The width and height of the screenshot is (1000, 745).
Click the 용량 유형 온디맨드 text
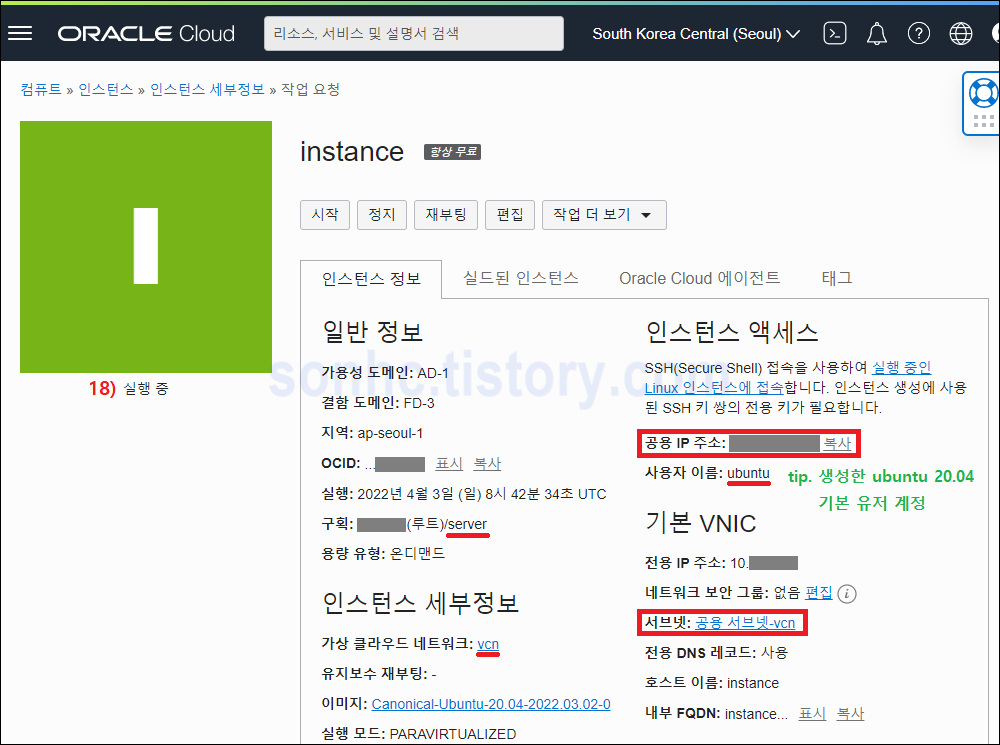click(x=418, y=553)
